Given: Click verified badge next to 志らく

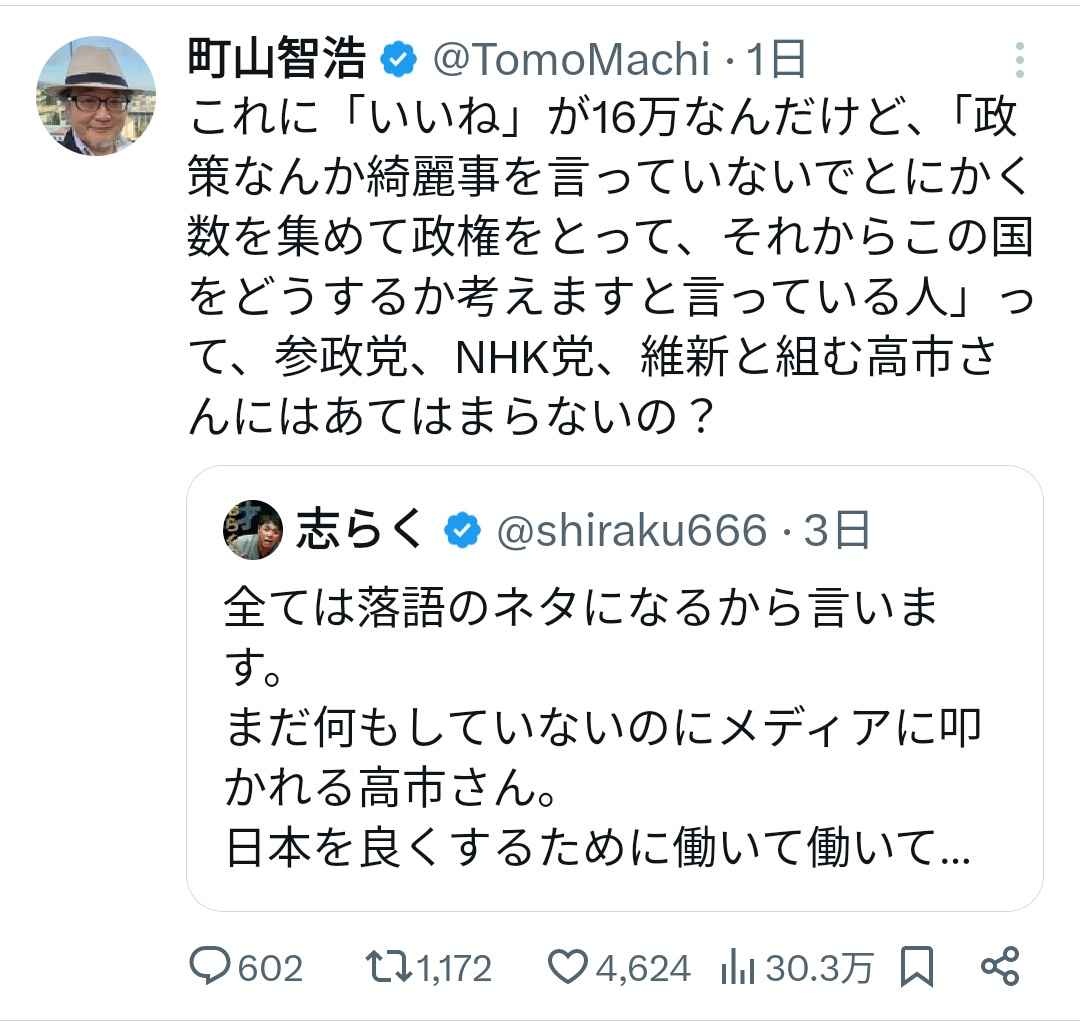Looking at the screenshot, I should pyautogui.click(x=461, y=530).
